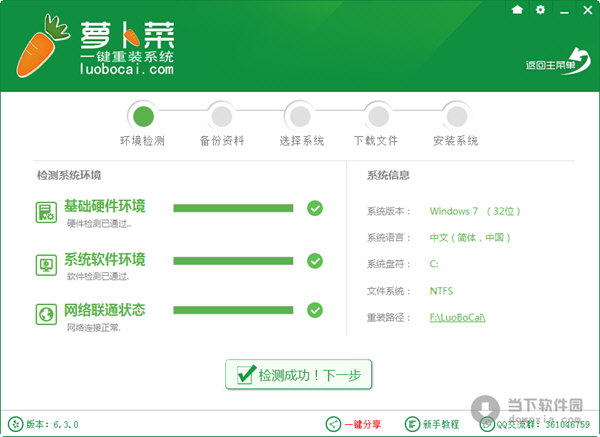Image resolution: width=600 pixels, height=437 pixels.
Task: Click 返回主菜单 return arrow button
Action: pos(558,62)
